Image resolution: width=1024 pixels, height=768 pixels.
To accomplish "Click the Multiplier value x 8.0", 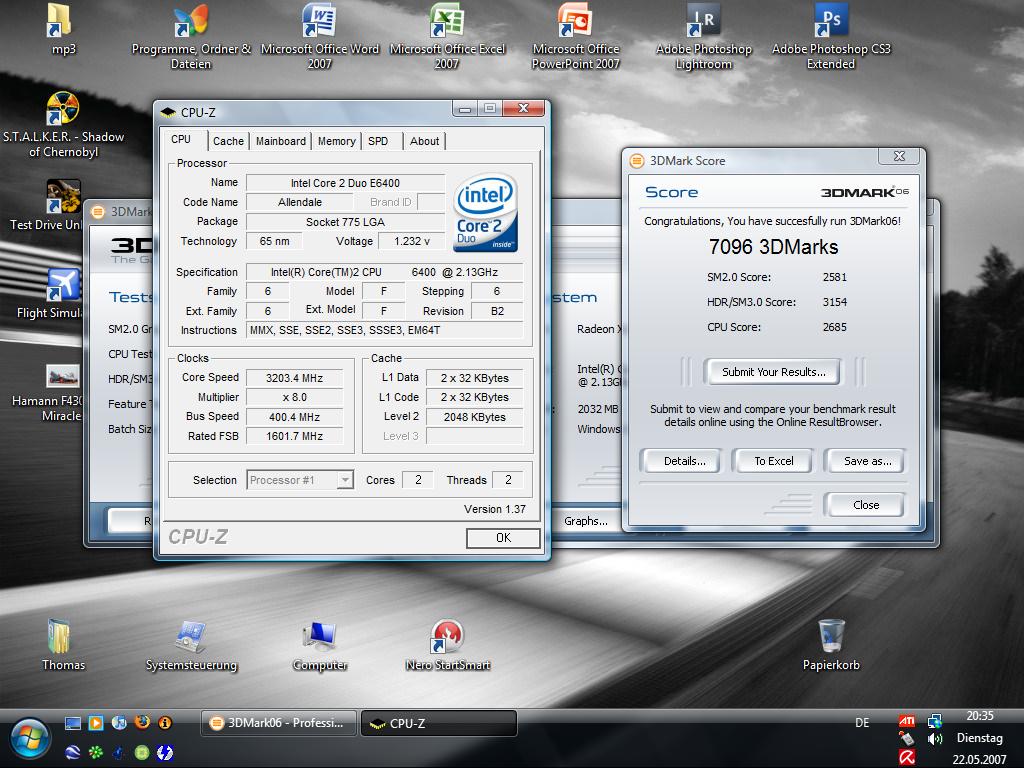I will (x=295, y=397).
